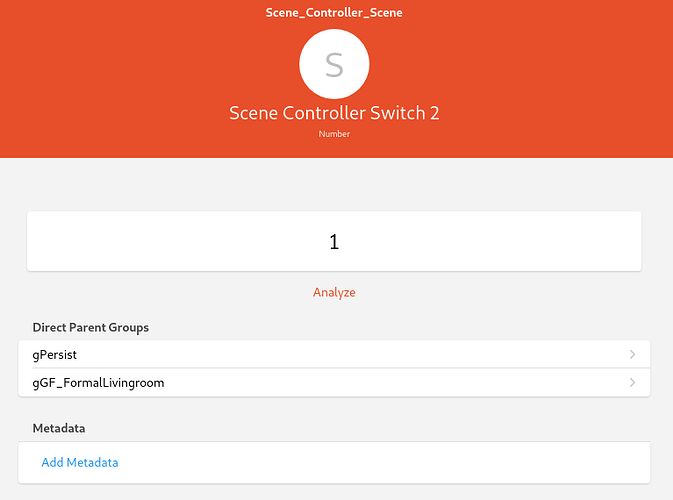Viewport: 673px width, 500px height.
Task: Select the gGF_FormalLivingroom text label
Action: click(98, 383)
